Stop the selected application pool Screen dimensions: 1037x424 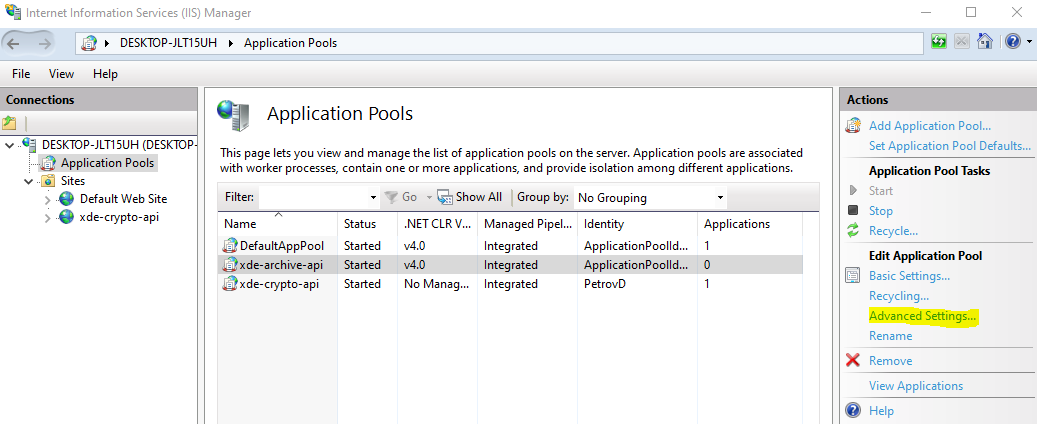pos(881,211)
